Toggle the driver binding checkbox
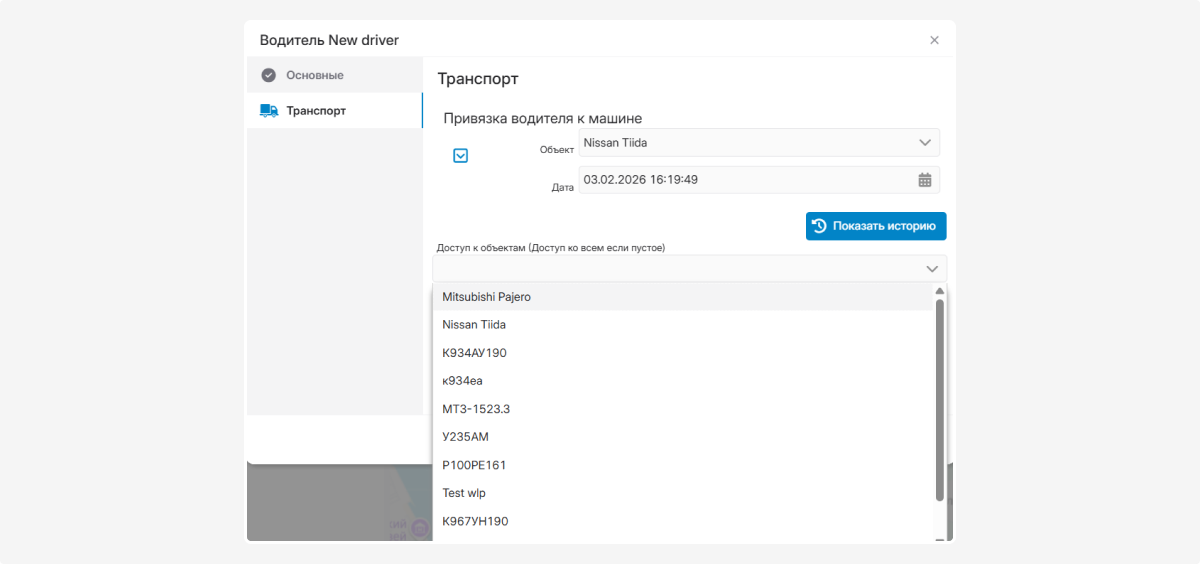 [x=461, y=156]
